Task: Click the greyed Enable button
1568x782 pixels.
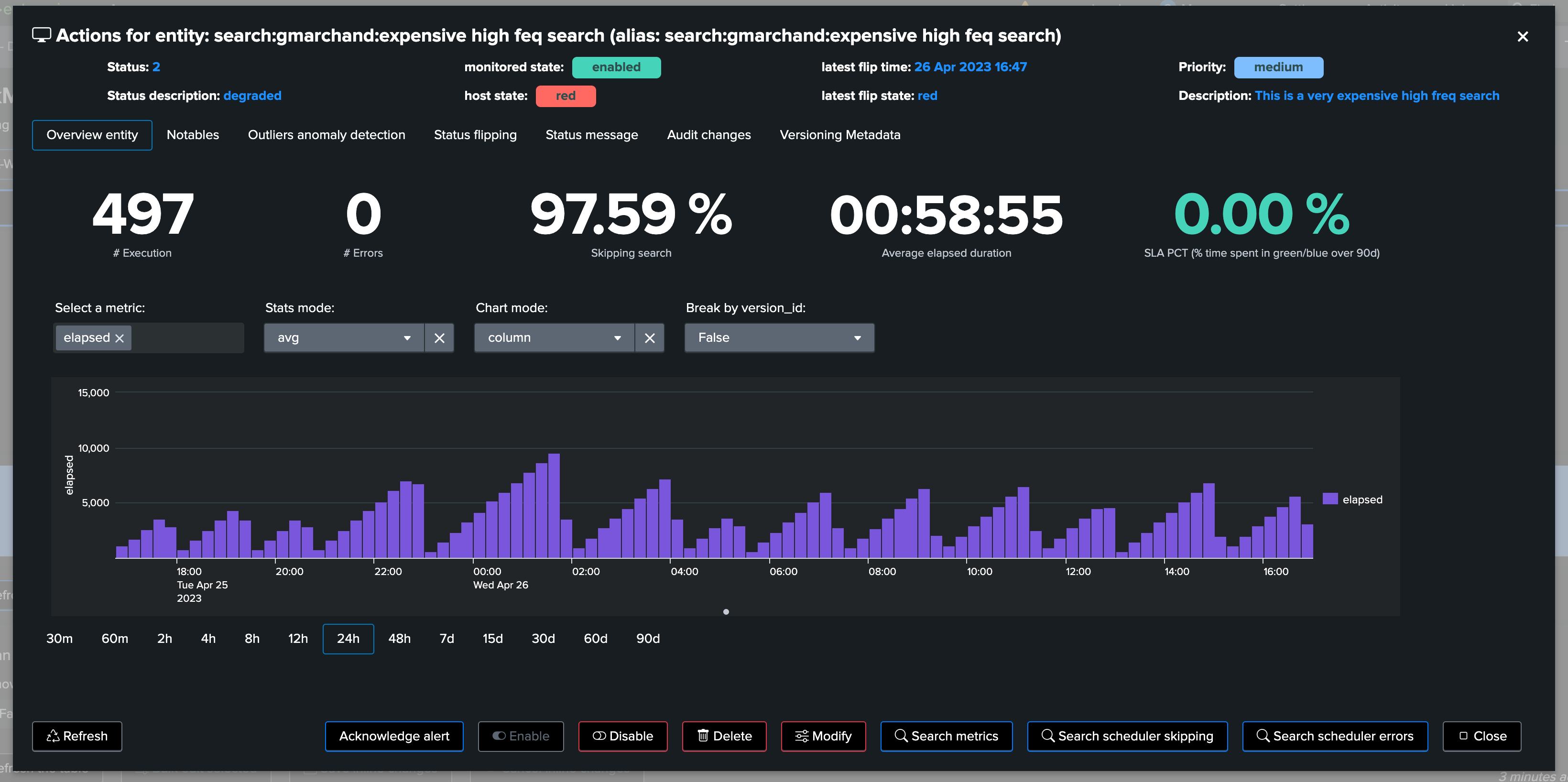Action: 521,737
